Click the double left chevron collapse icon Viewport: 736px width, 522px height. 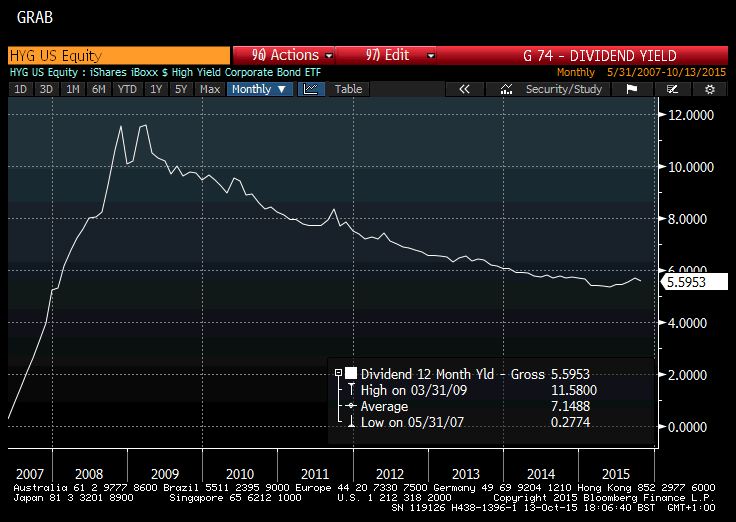tap(464, 89)
